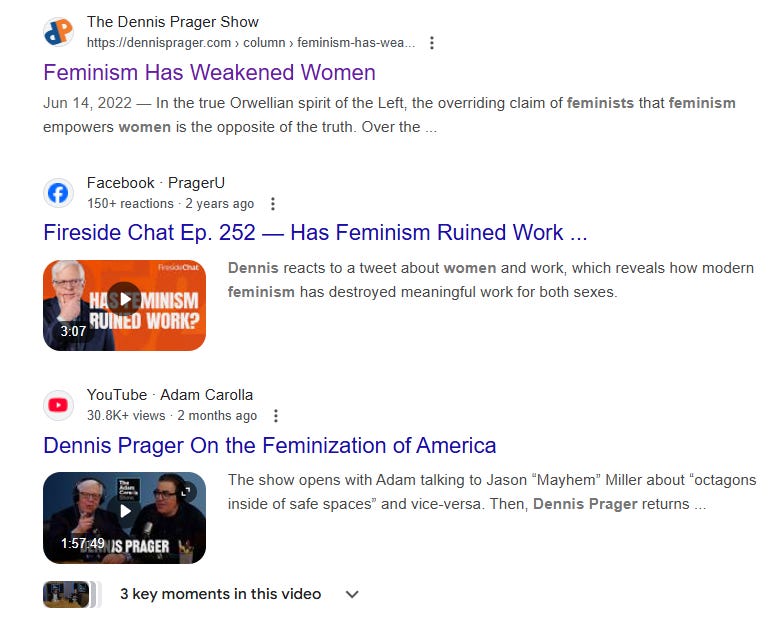Play the Dennis Prager Adam Carolla video
The width and height of the screenshot is (773, 620).
point(125,511)
